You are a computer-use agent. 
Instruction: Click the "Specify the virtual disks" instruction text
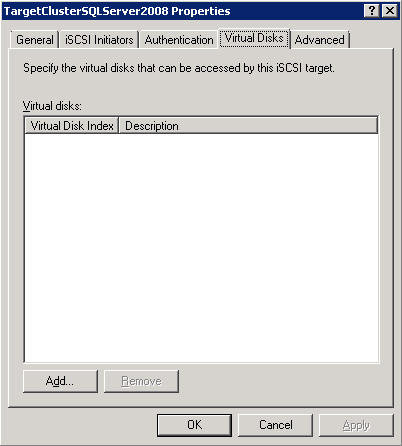coord(179,68)
